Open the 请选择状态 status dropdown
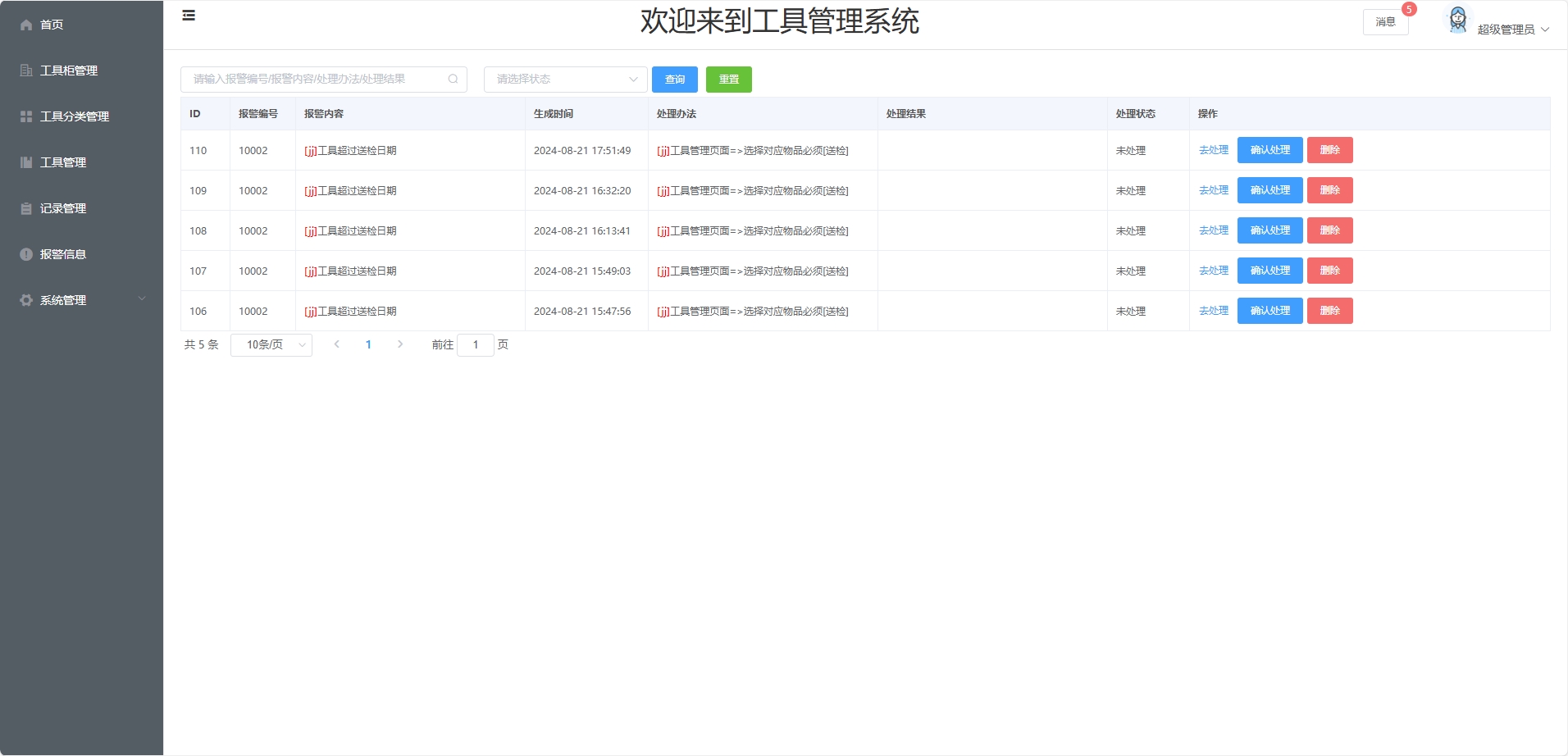1568x756 pixels. click(565, 80)
